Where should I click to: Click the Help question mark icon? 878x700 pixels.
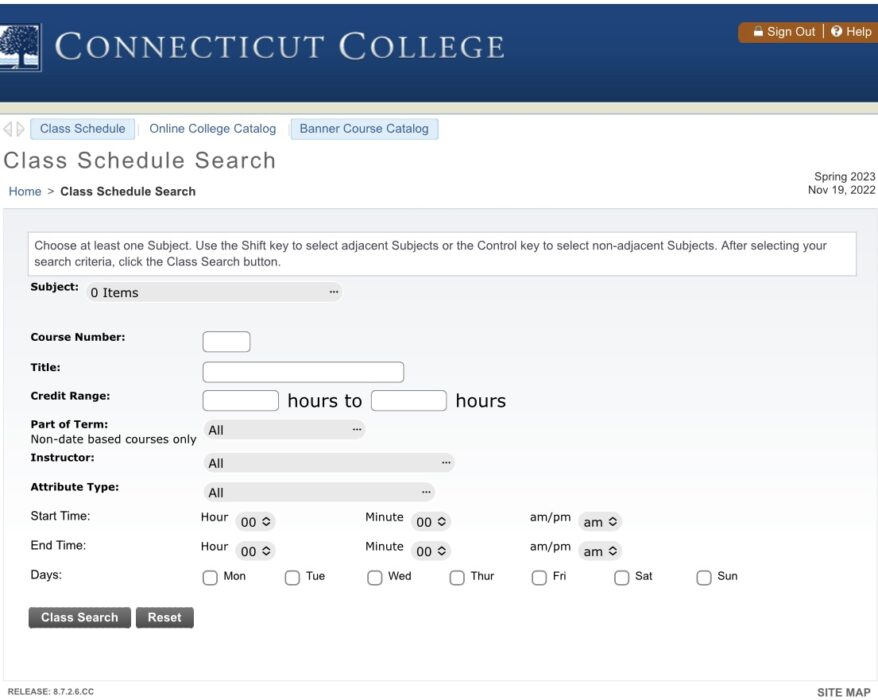pyautogui.click(x=837, y=32)
